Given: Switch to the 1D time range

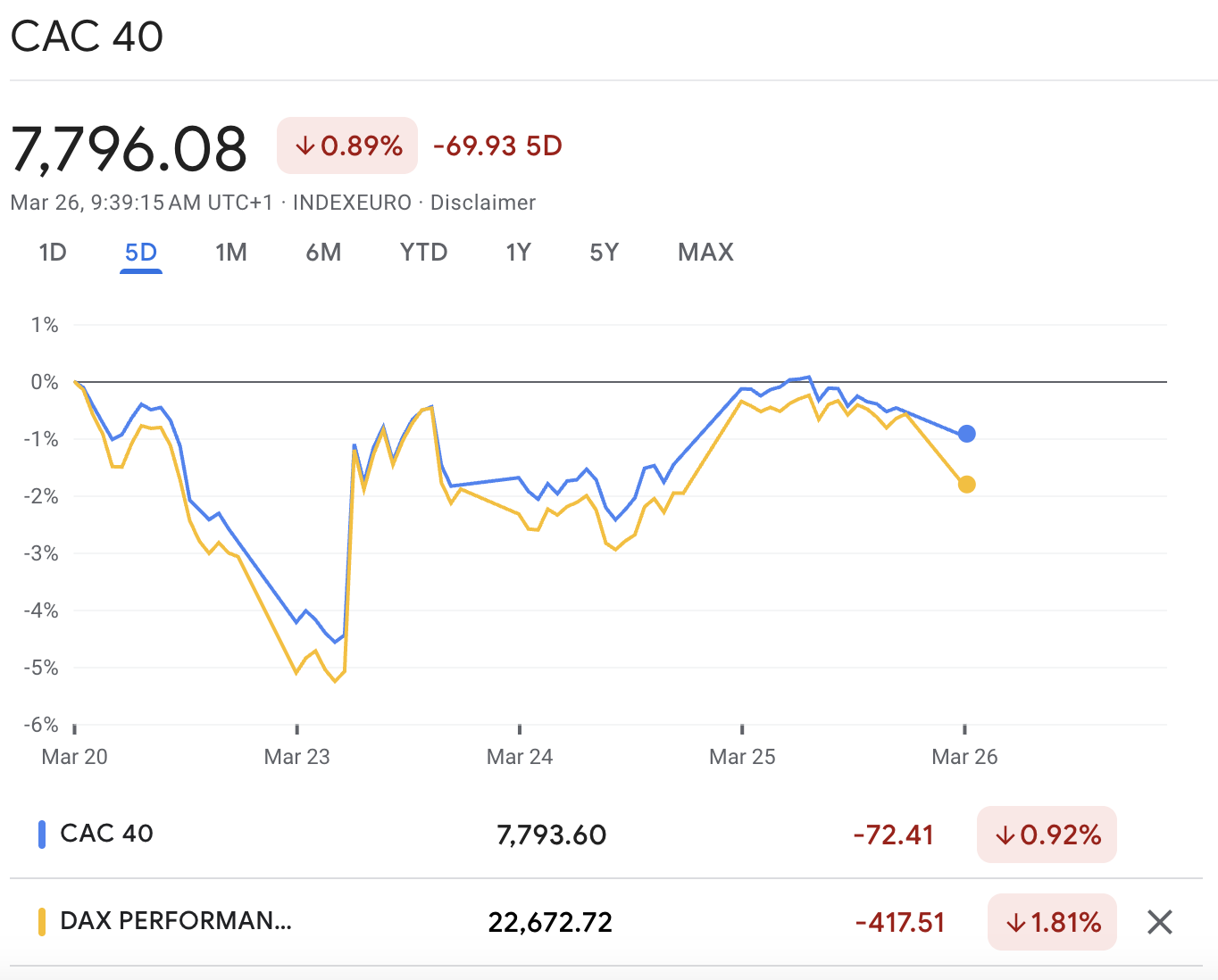Looking at the screenshot, I should (53, 253).
